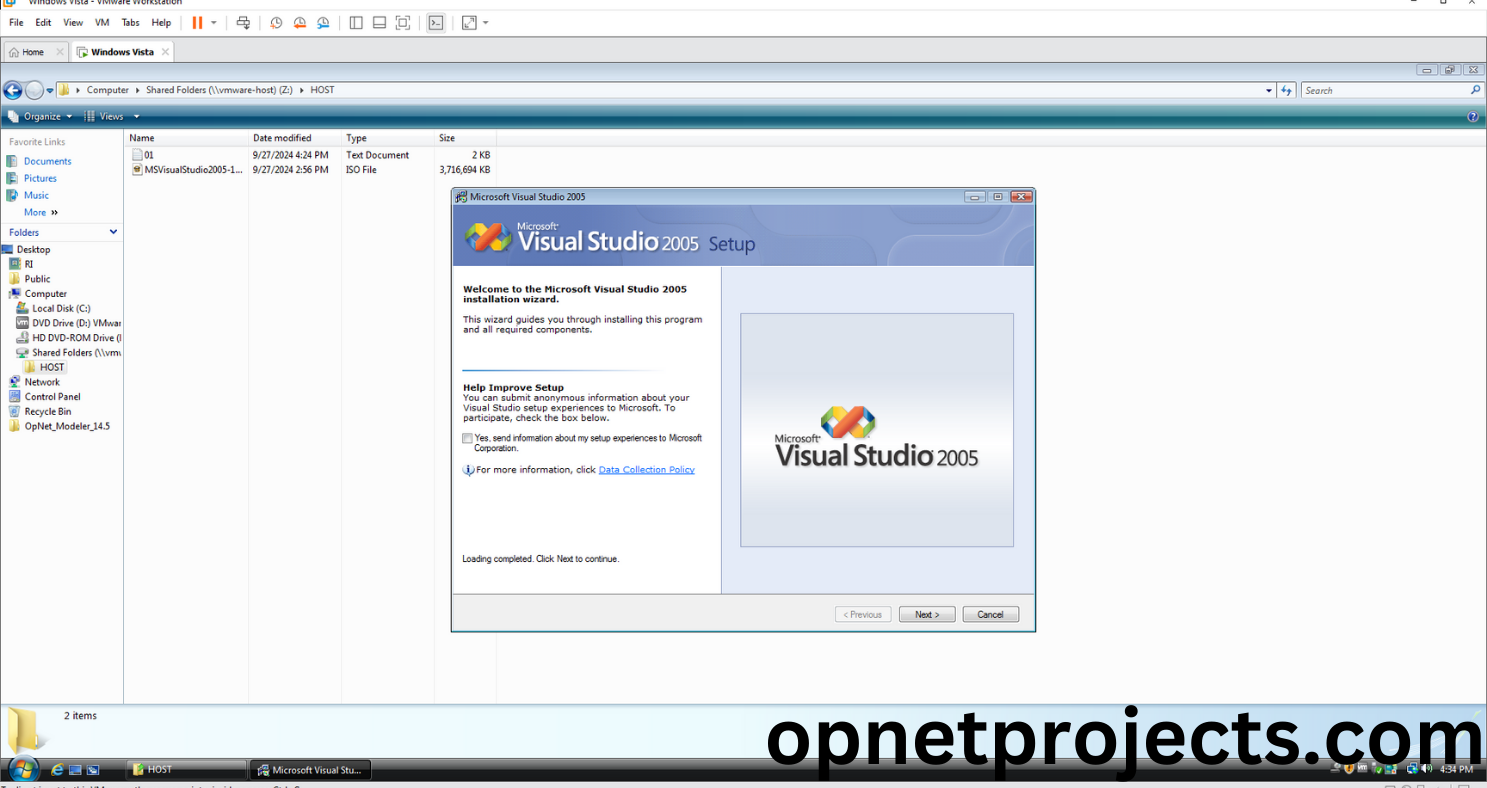Switch to HOST taskbar button
The width and height of the screenshot is (1487, 788).
point(187,769)
